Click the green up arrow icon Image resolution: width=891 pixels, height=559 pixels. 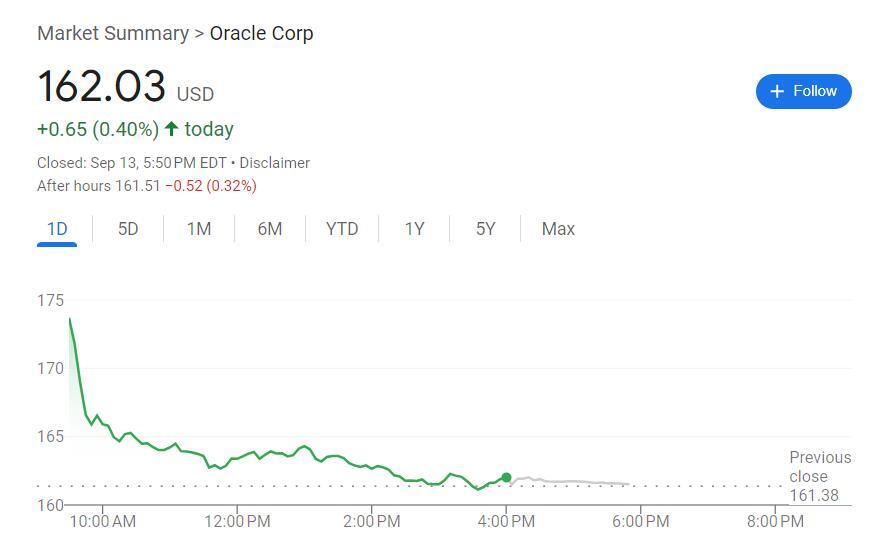[171, 129]
